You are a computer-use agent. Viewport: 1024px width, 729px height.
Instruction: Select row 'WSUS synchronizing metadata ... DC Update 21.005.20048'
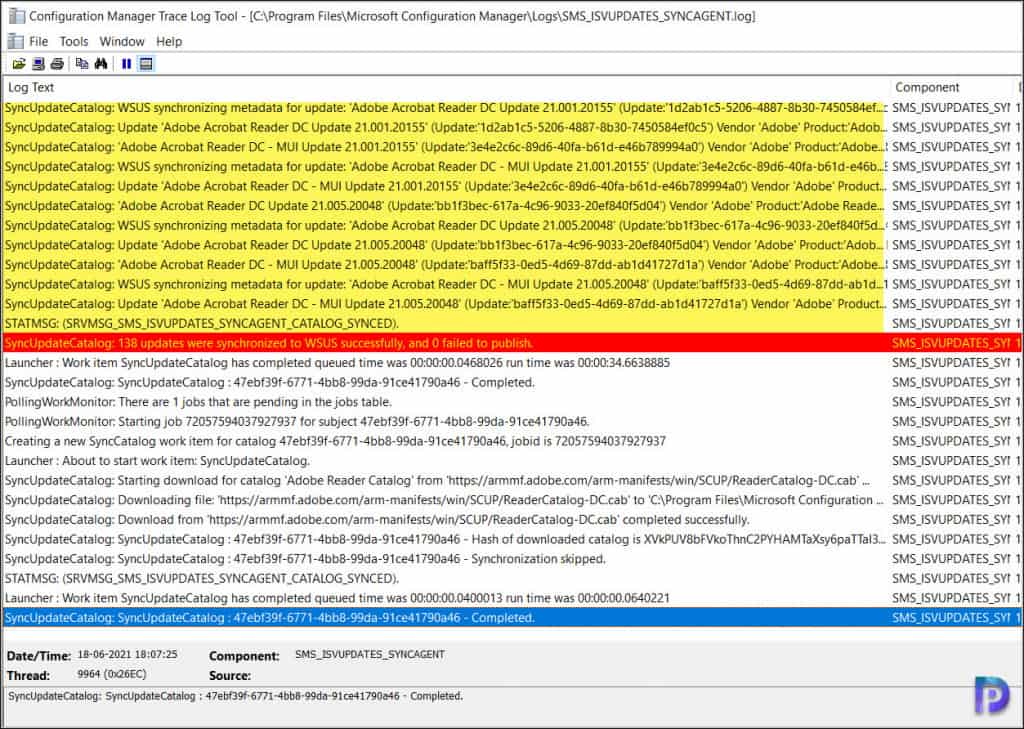(x=512, y=225)
